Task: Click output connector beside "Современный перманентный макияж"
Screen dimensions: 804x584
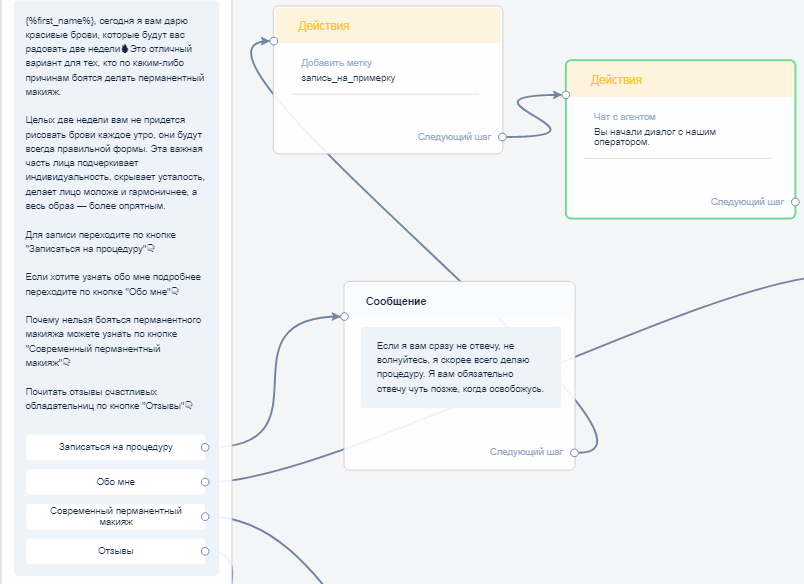Action: coord(205,517)
